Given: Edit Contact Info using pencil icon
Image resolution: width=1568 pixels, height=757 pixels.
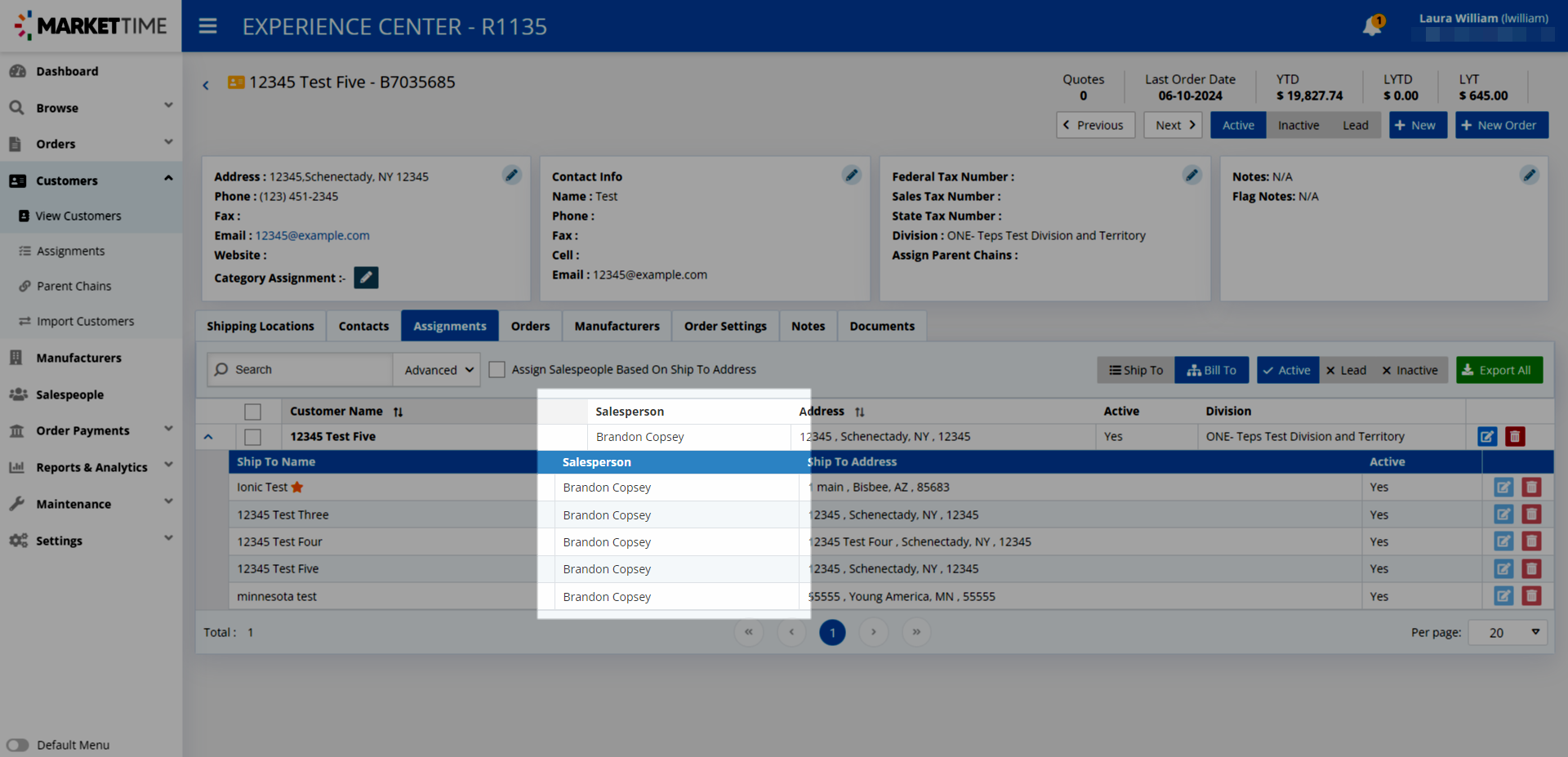Looking at the screenshot, I should point(851,175).
